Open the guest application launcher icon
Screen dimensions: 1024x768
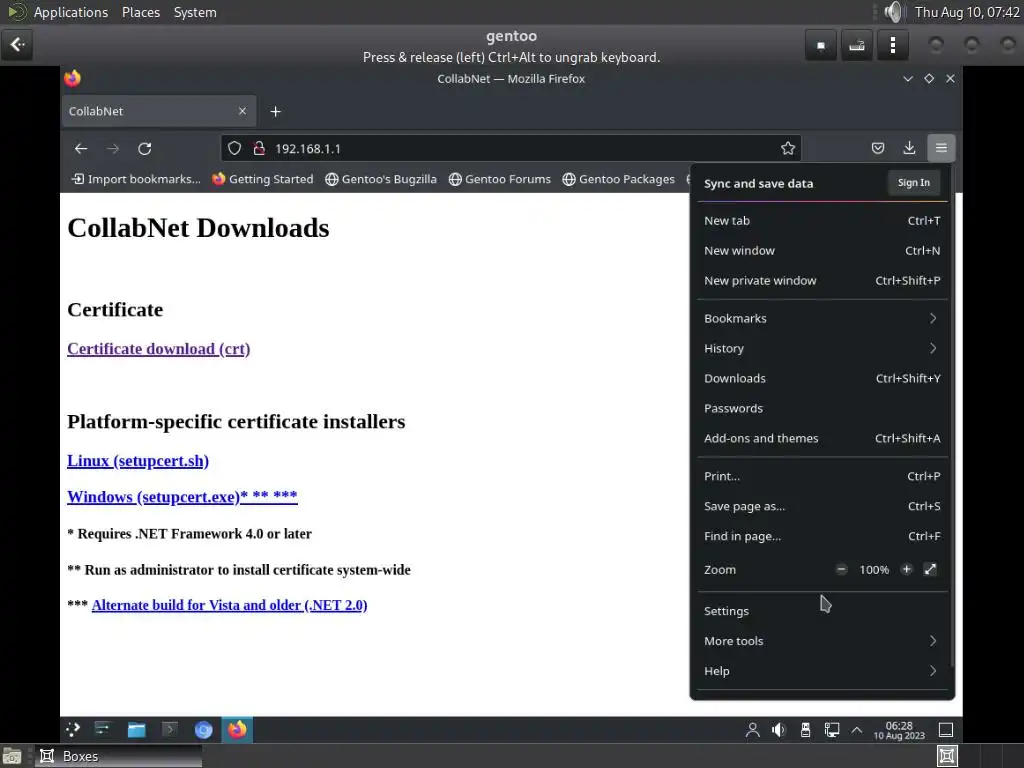[x=73, y=729]
